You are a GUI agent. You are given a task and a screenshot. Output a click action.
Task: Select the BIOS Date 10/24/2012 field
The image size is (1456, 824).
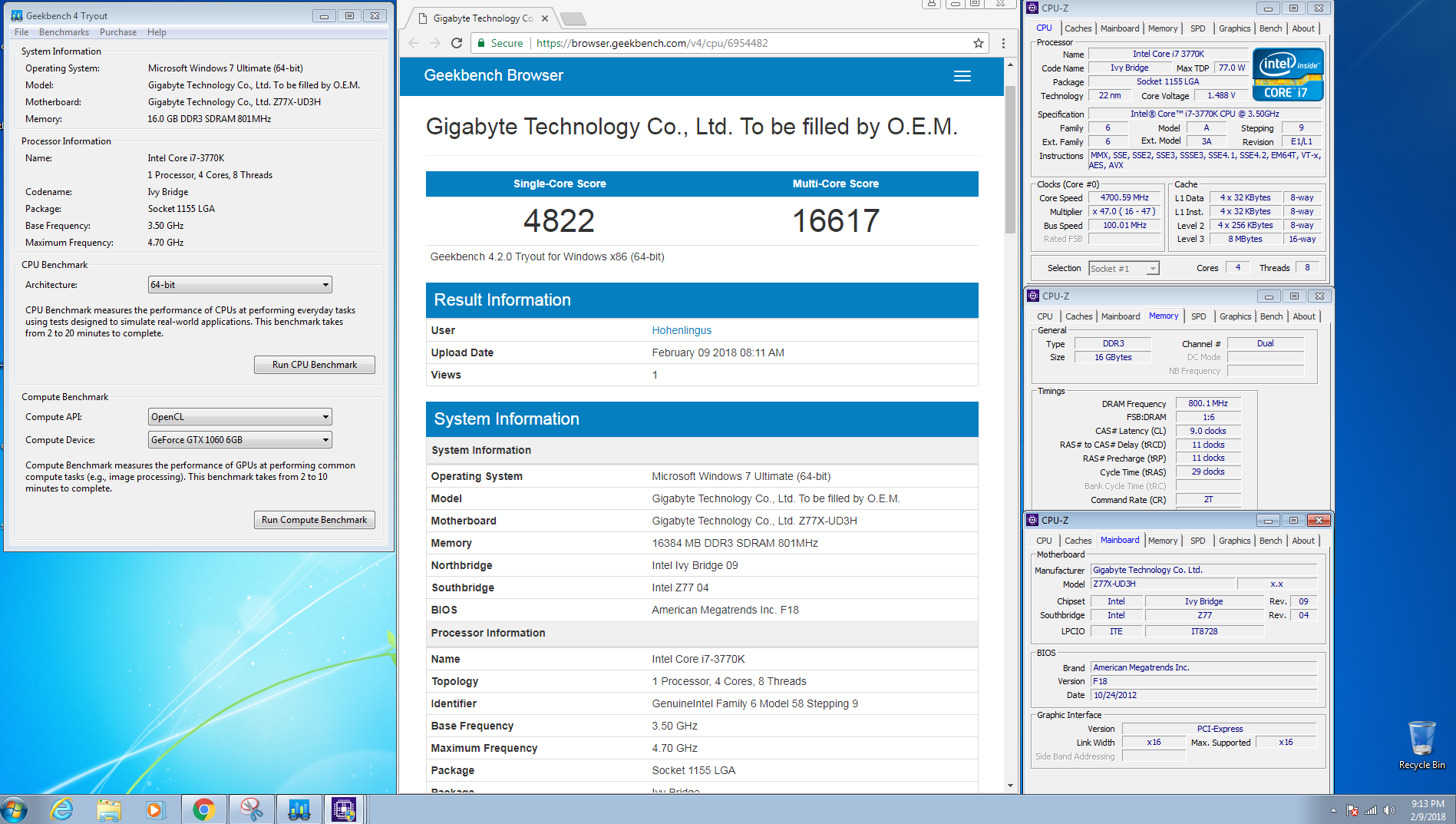coord(1204,695)
